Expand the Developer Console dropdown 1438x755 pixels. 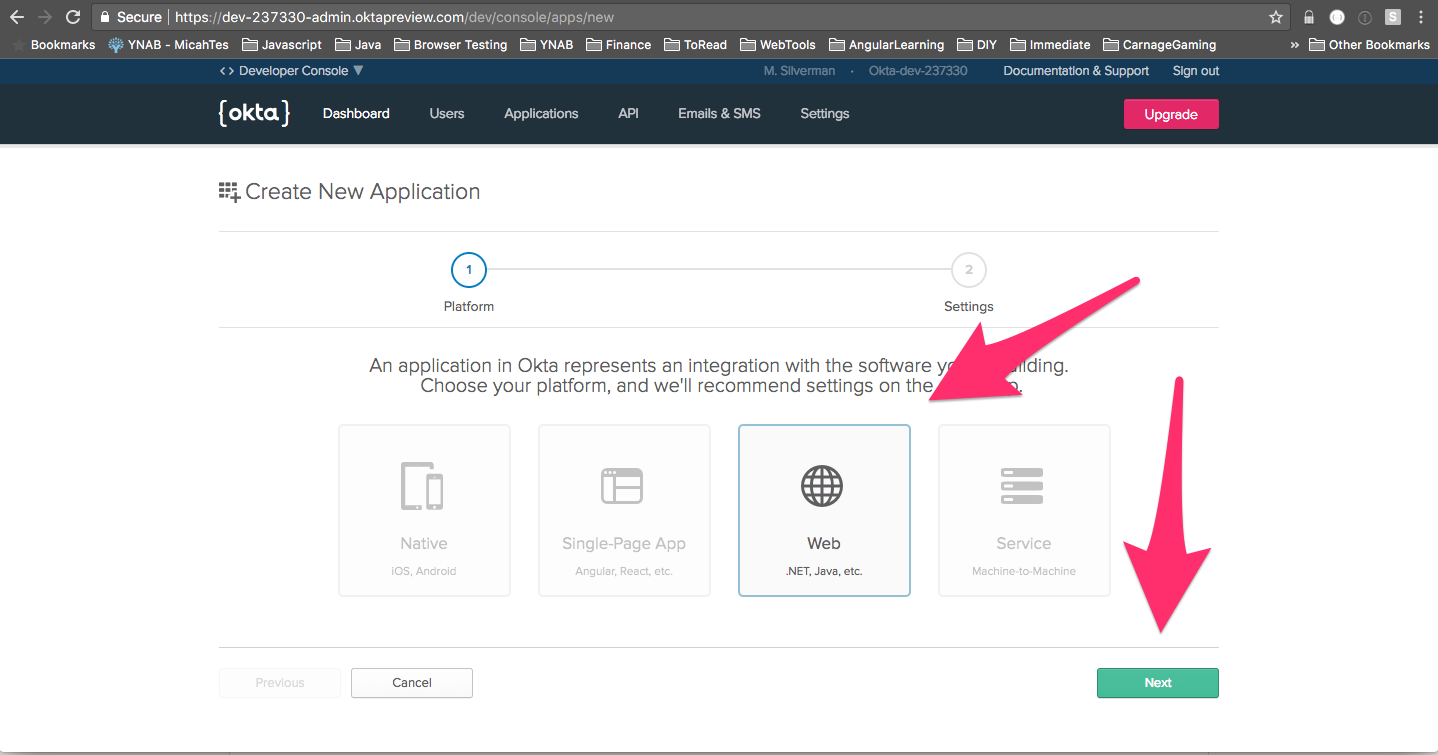(291, 71)
